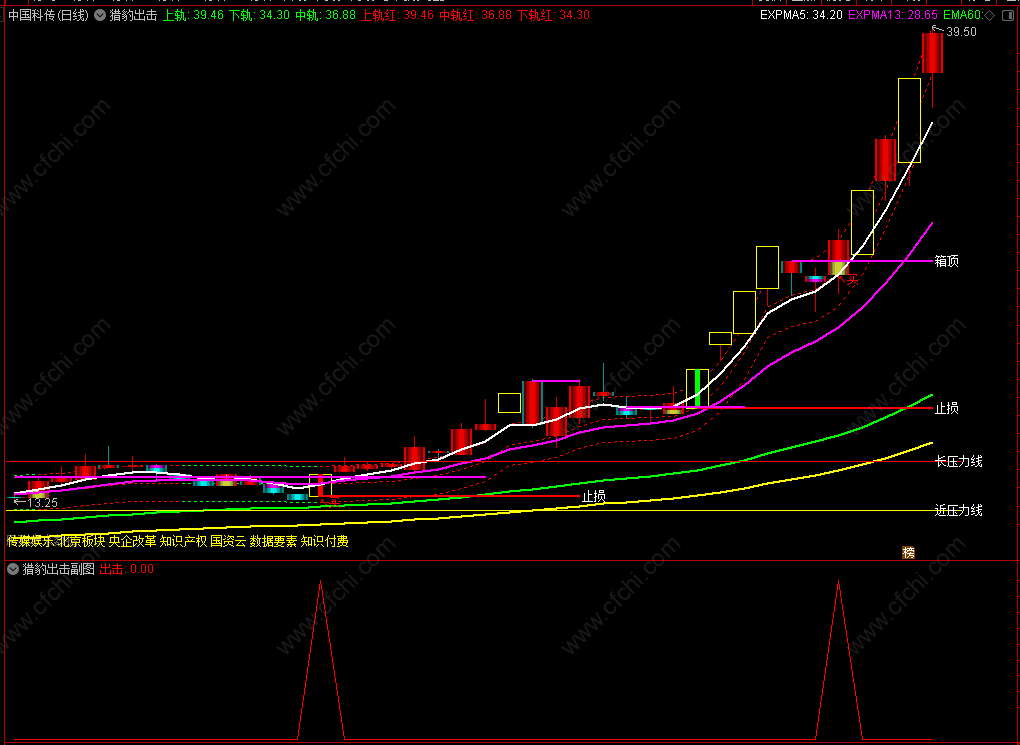Open the 知识付费 concept tag
Image resolution: width=1020 pixels, height=745 pixels.
(x=325, y=541)
